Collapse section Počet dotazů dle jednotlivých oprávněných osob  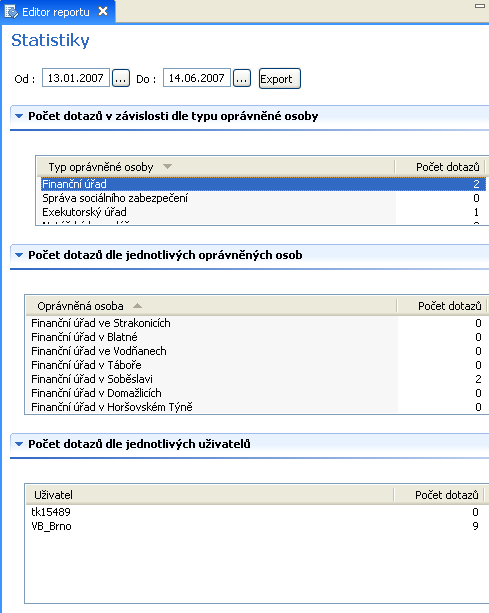(x=18, y=255)
